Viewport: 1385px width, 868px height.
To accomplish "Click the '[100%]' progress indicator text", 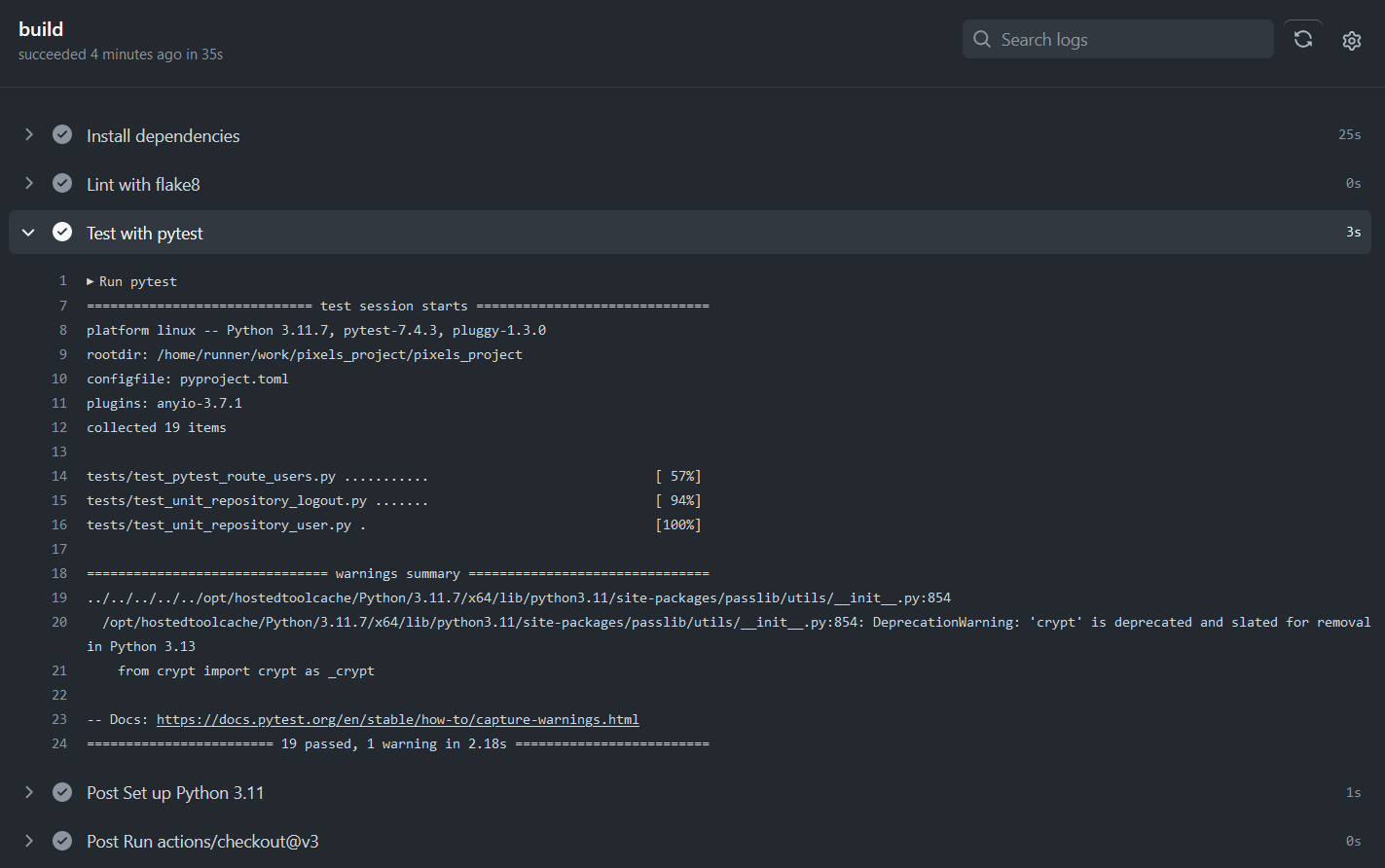I will coord(678,524).
